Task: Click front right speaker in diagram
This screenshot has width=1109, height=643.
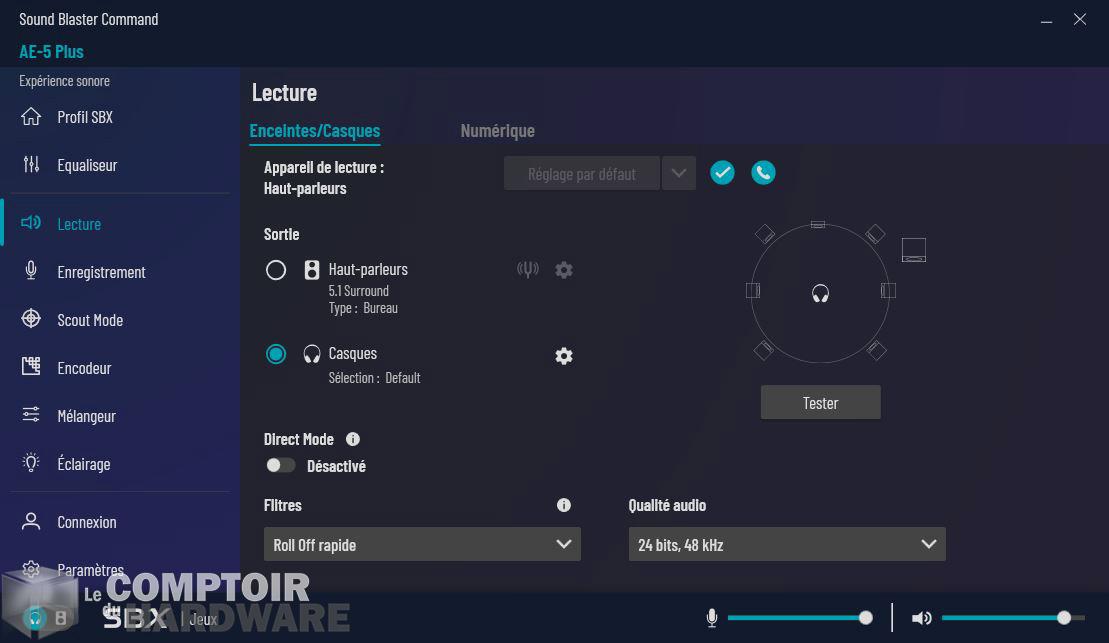Action: tap(876, 233)
